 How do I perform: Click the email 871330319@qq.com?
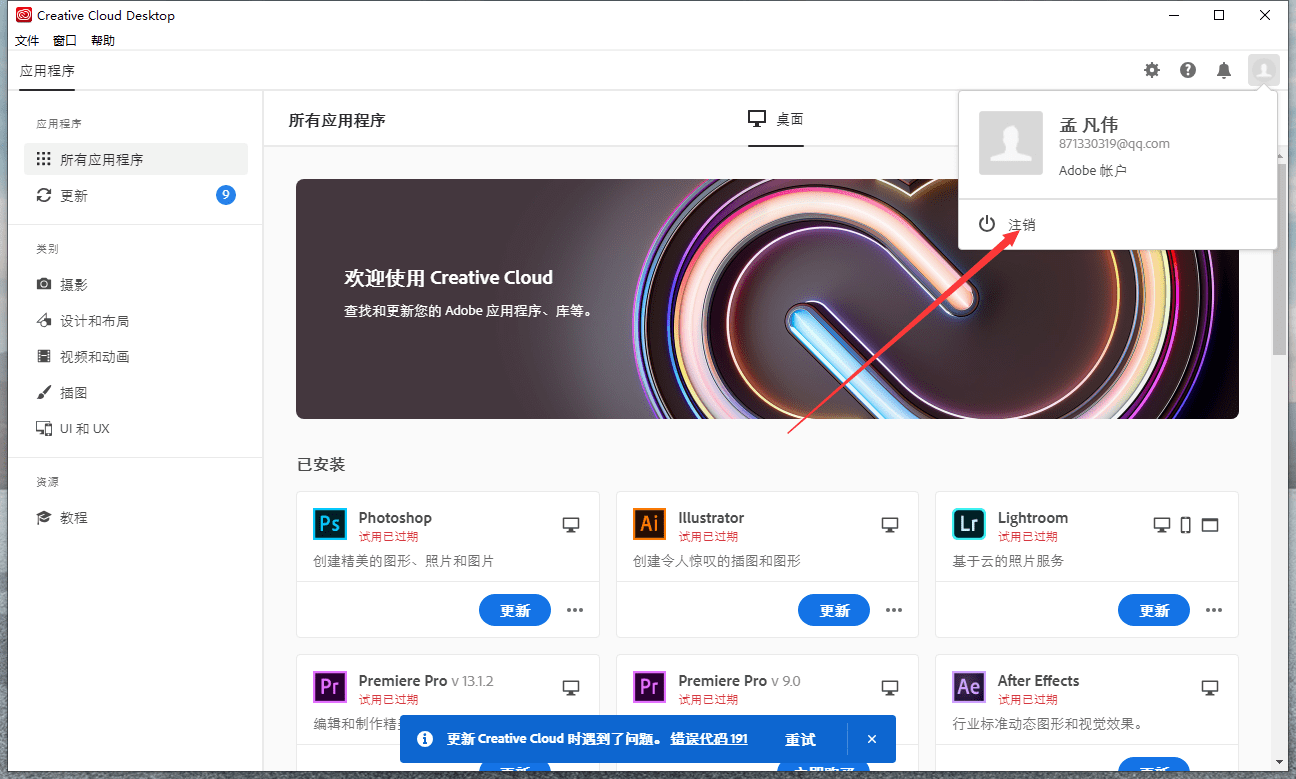pyautogui.click(x=1114, y=144)
